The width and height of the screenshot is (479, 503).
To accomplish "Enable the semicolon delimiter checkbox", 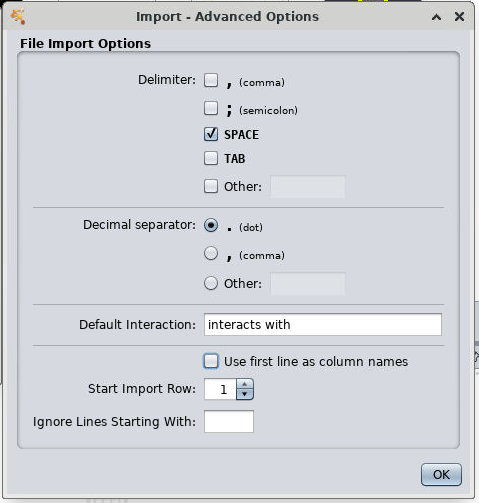I will coord(211,108).
